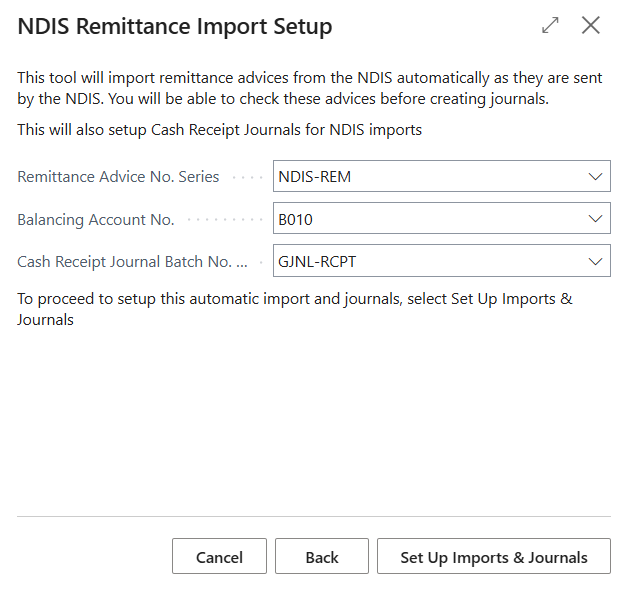Click into the GJNL-RCPT journal batch field
627x590 pixels.
pyautogui.click(x=441, y=261)
